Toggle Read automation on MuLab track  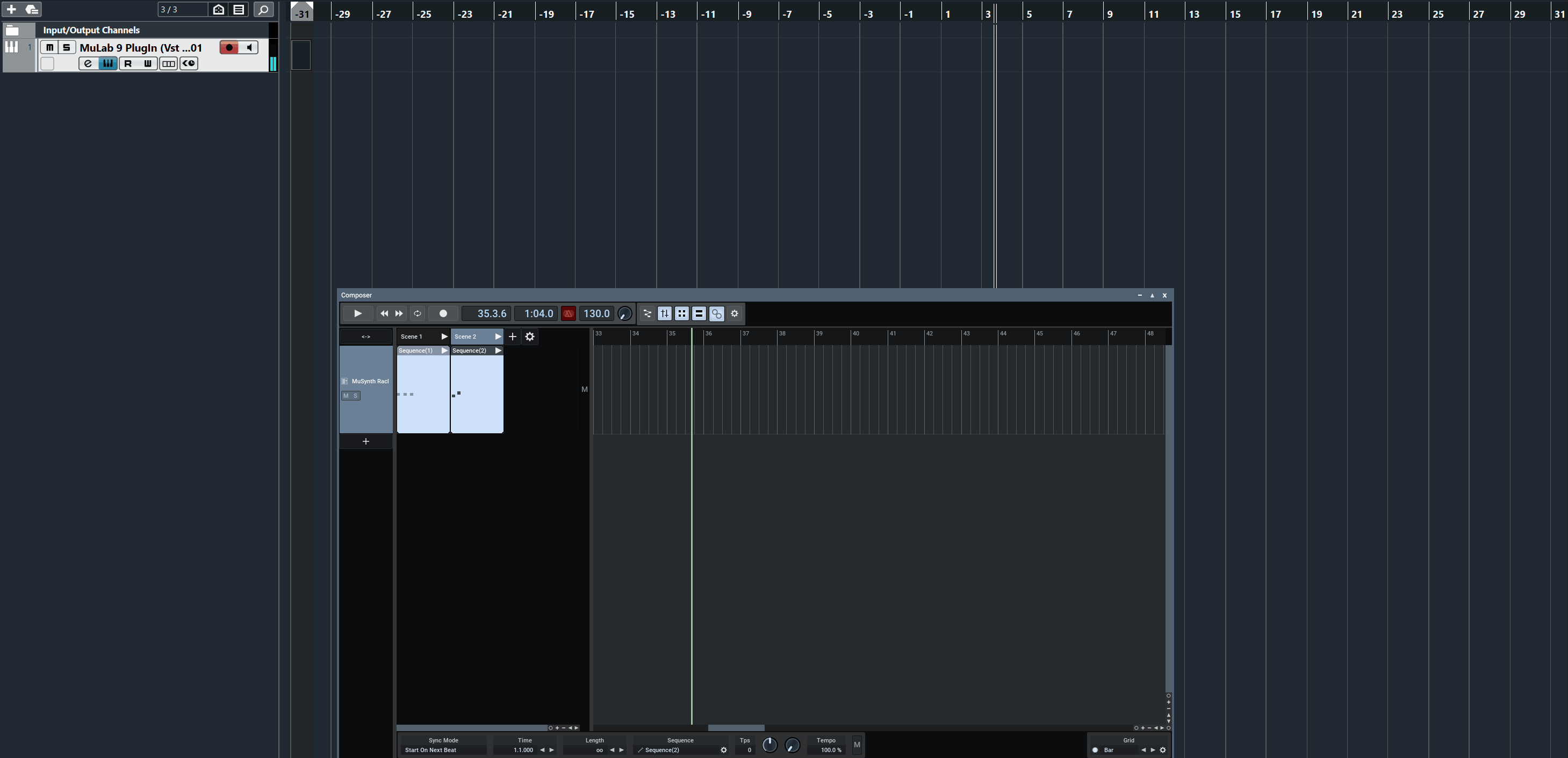pyautogui.click(x=128, y=63)
